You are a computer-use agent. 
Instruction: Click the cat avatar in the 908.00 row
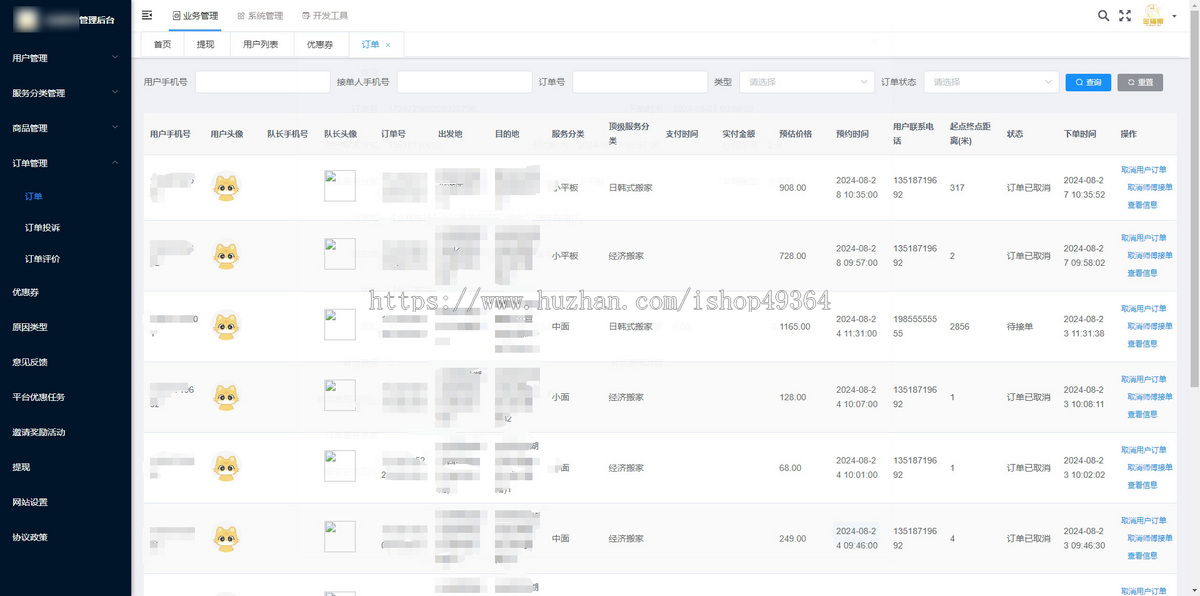coord(227,187)
